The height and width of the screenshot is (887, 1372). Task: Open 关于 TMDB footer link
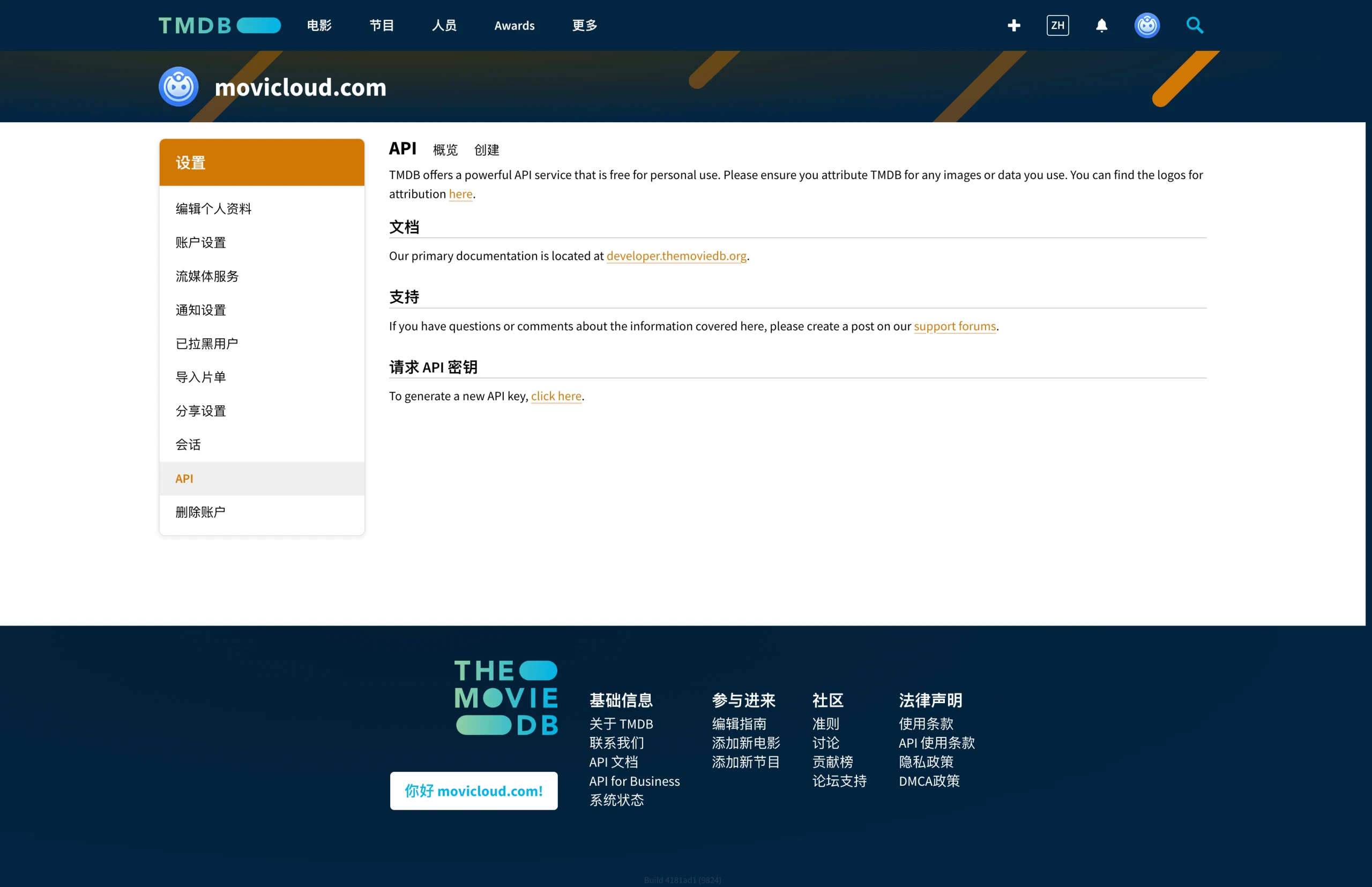[x=621, y=724]
